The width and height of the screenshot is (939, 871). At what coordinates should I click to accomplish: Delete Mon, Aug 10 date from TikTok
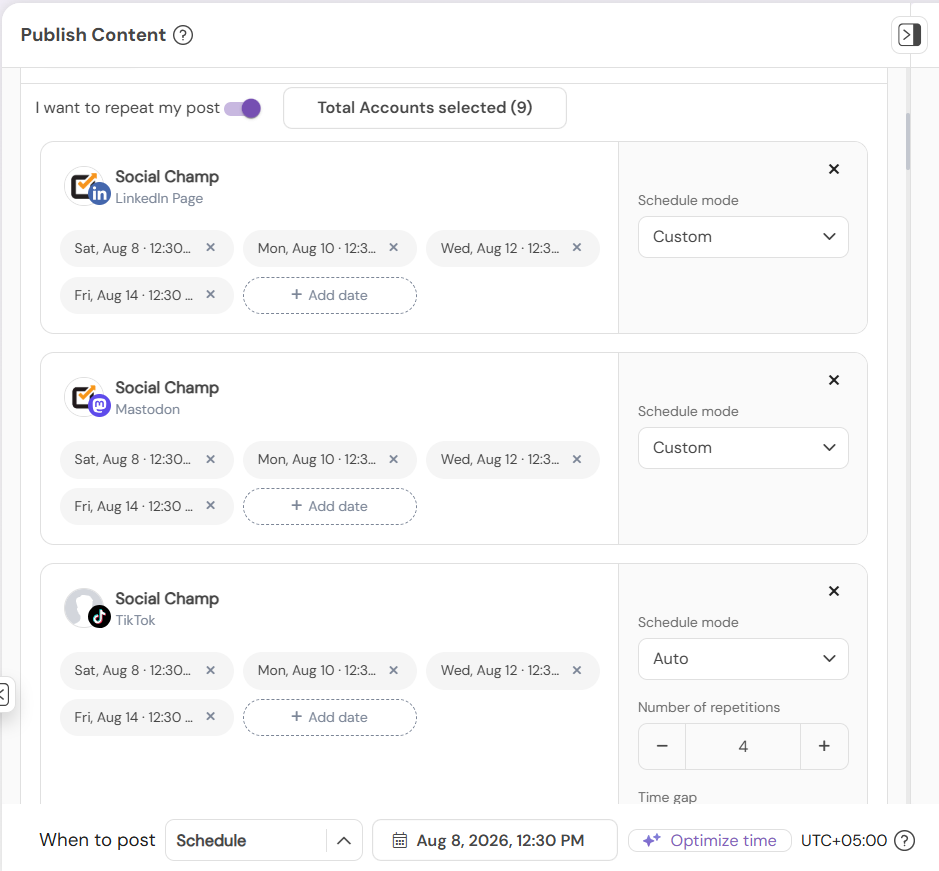[393, 670]
